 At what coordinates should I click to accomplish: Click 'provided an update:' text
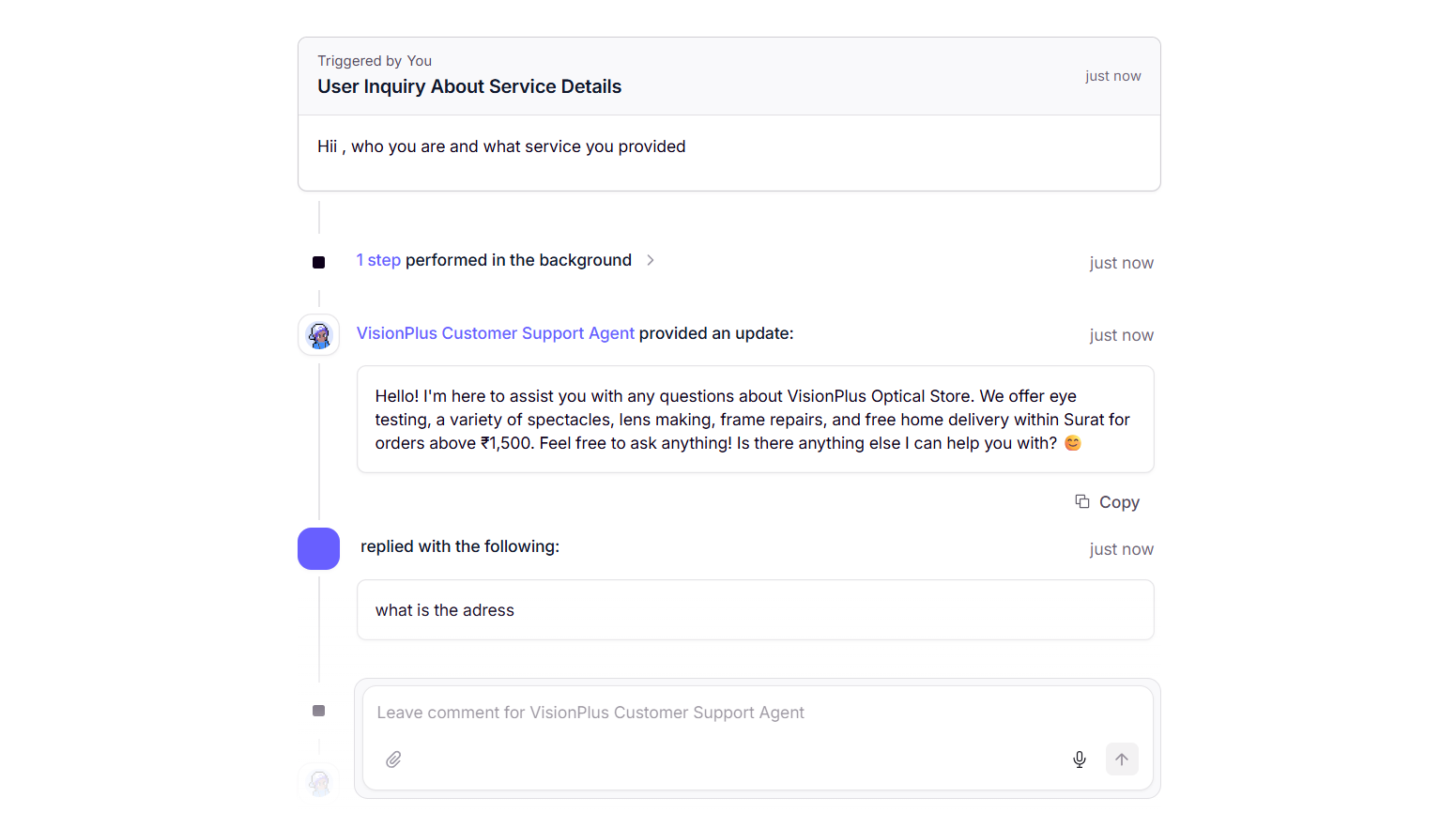716,333
